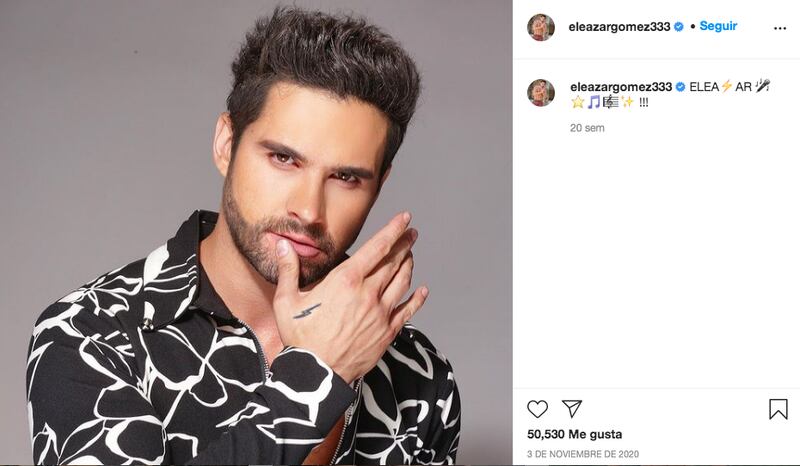Image resolution: width=800 pixels, height=466 pixels.
Task: Click the lightning bolt emoji in caption
Action: 727,86
